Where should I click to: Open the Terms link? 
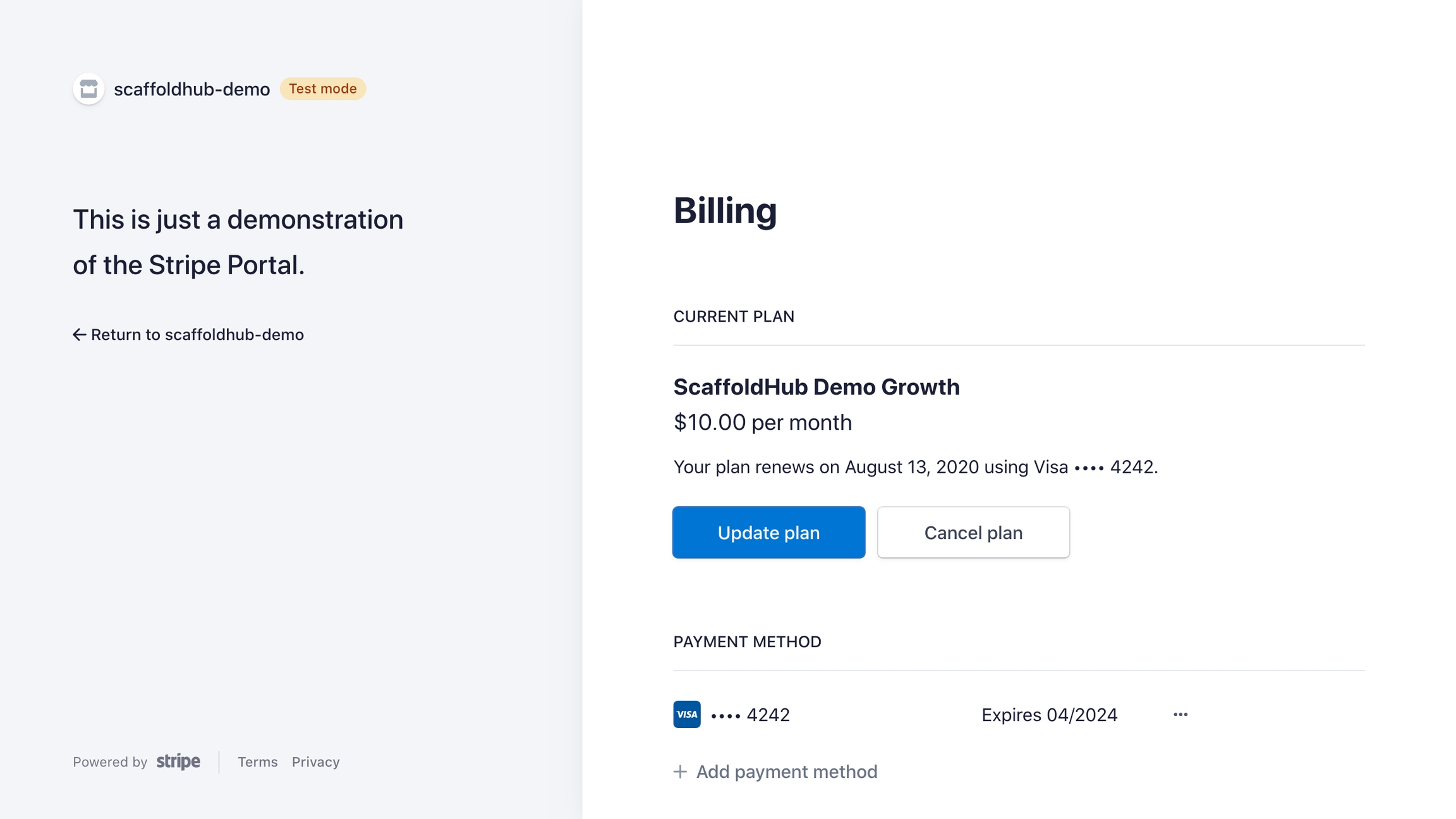257,762
